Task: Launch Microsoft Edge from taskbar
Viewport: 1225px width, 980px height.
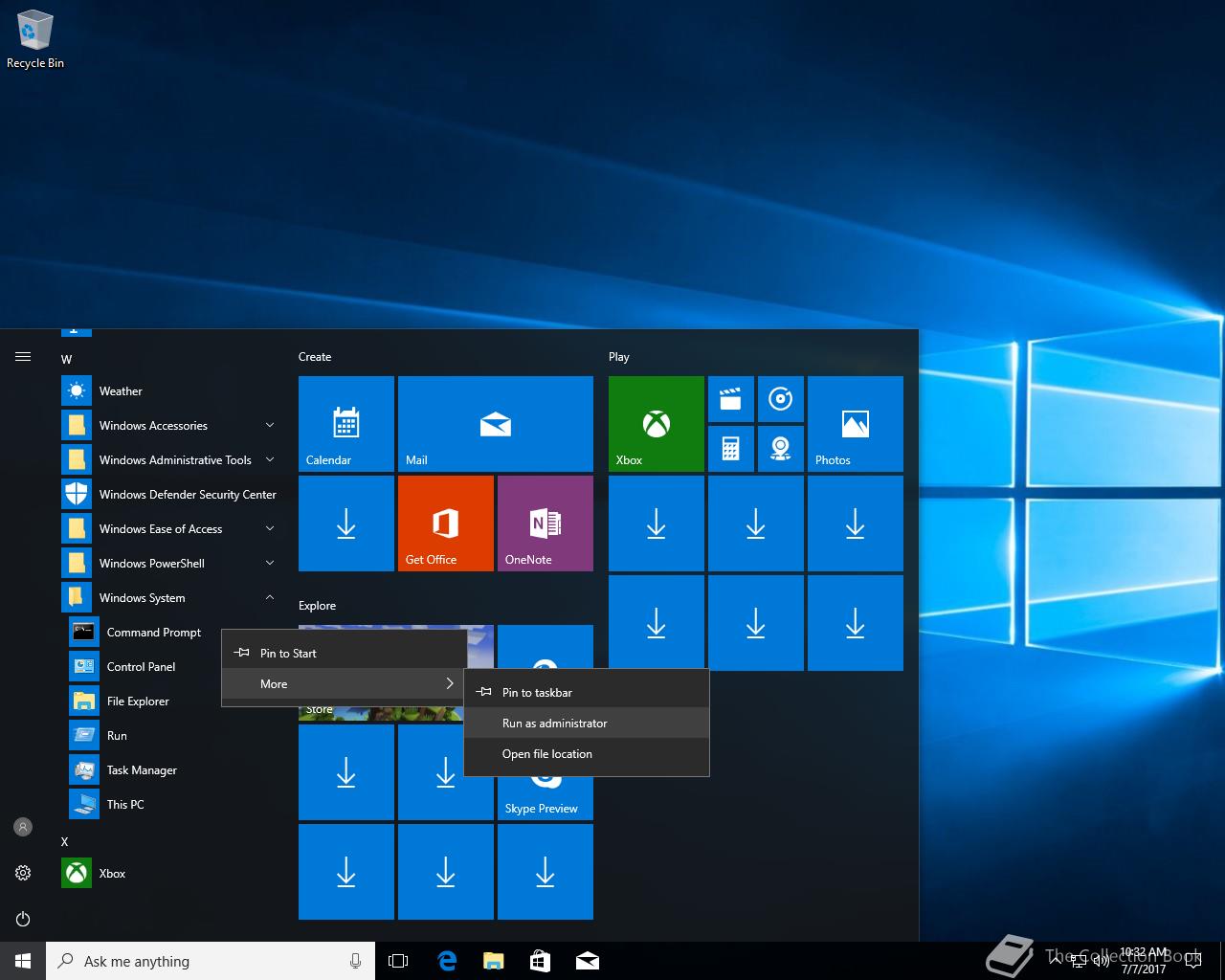Action: (x=447, y=961)
